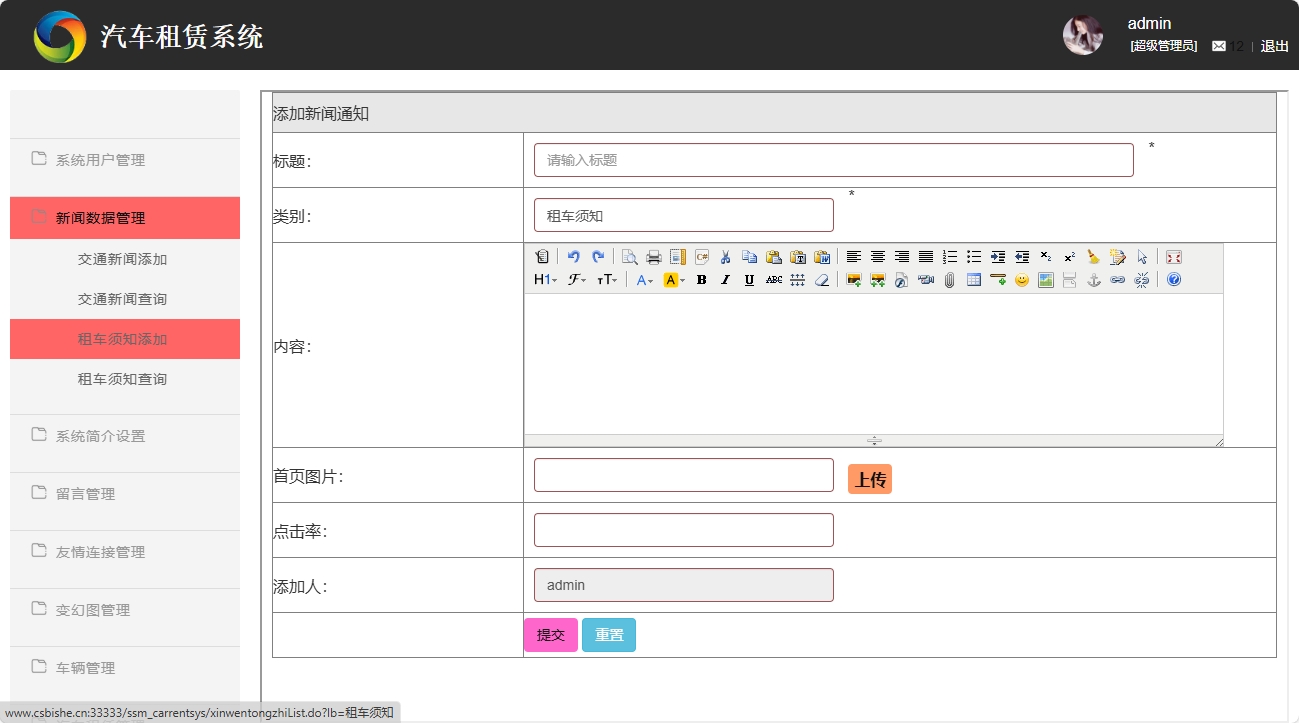Open the 交通新闻添加 menu item
1299x723 pixels.
tap(124, 259)
